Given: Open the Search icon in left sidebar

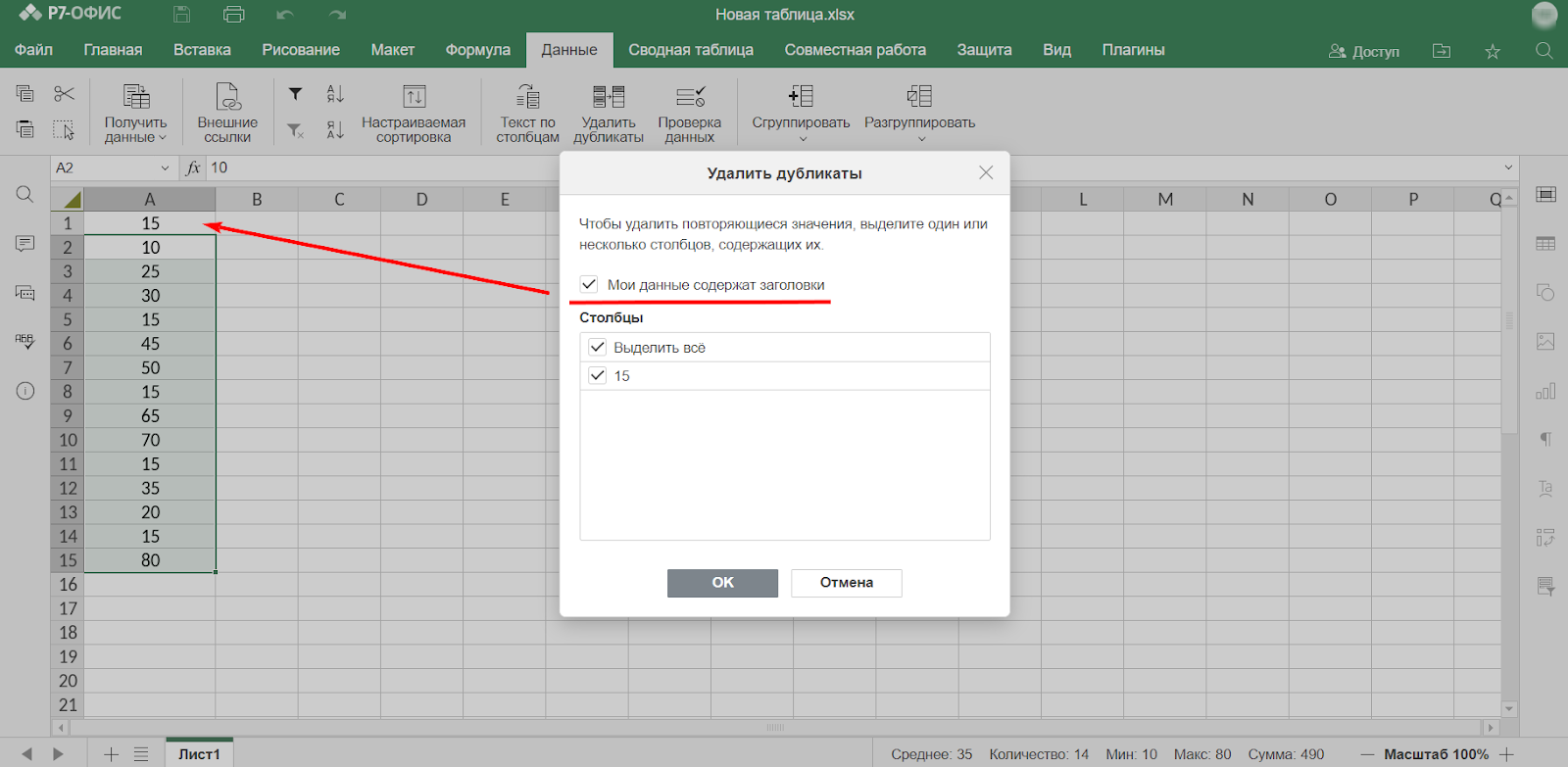Looking at the screenshot, I should [x=25, y=194].
